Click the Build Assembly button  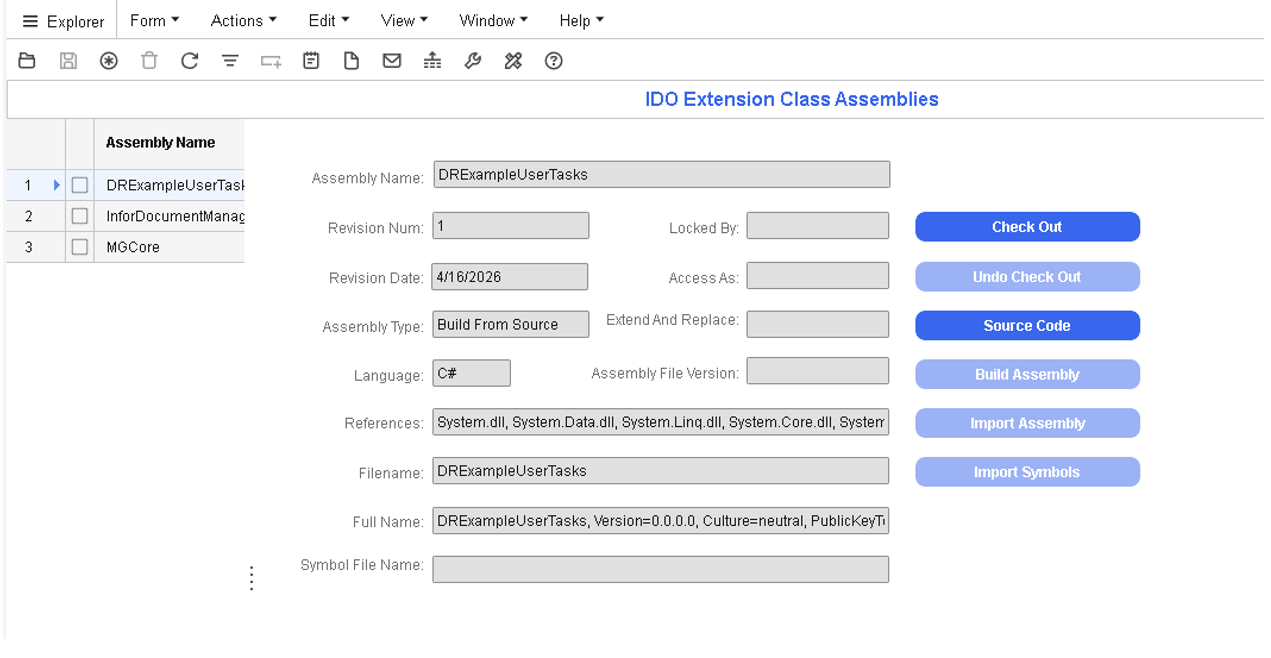1027,375
